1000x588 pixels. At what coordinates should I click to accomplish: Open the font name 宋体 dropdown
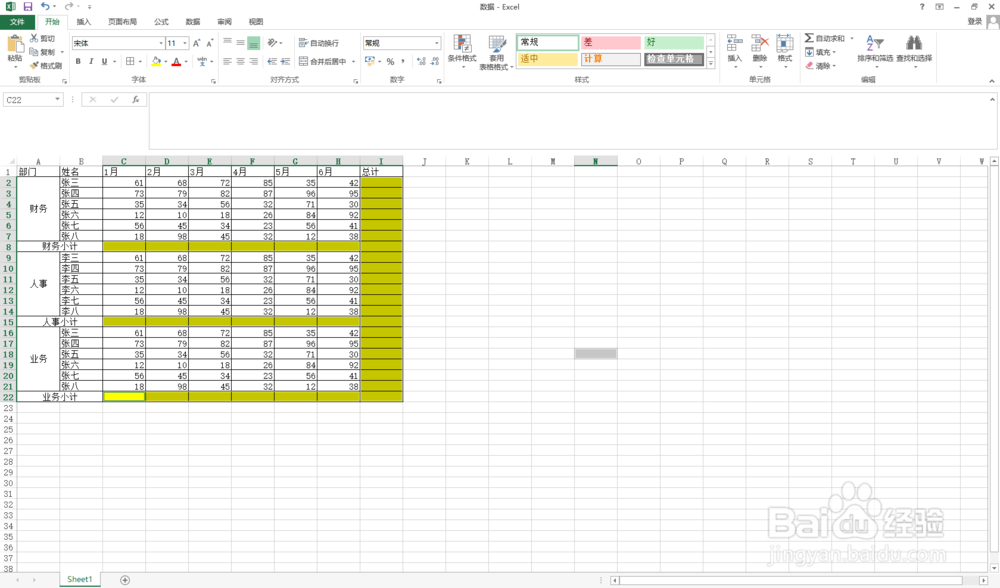point(161,43)
